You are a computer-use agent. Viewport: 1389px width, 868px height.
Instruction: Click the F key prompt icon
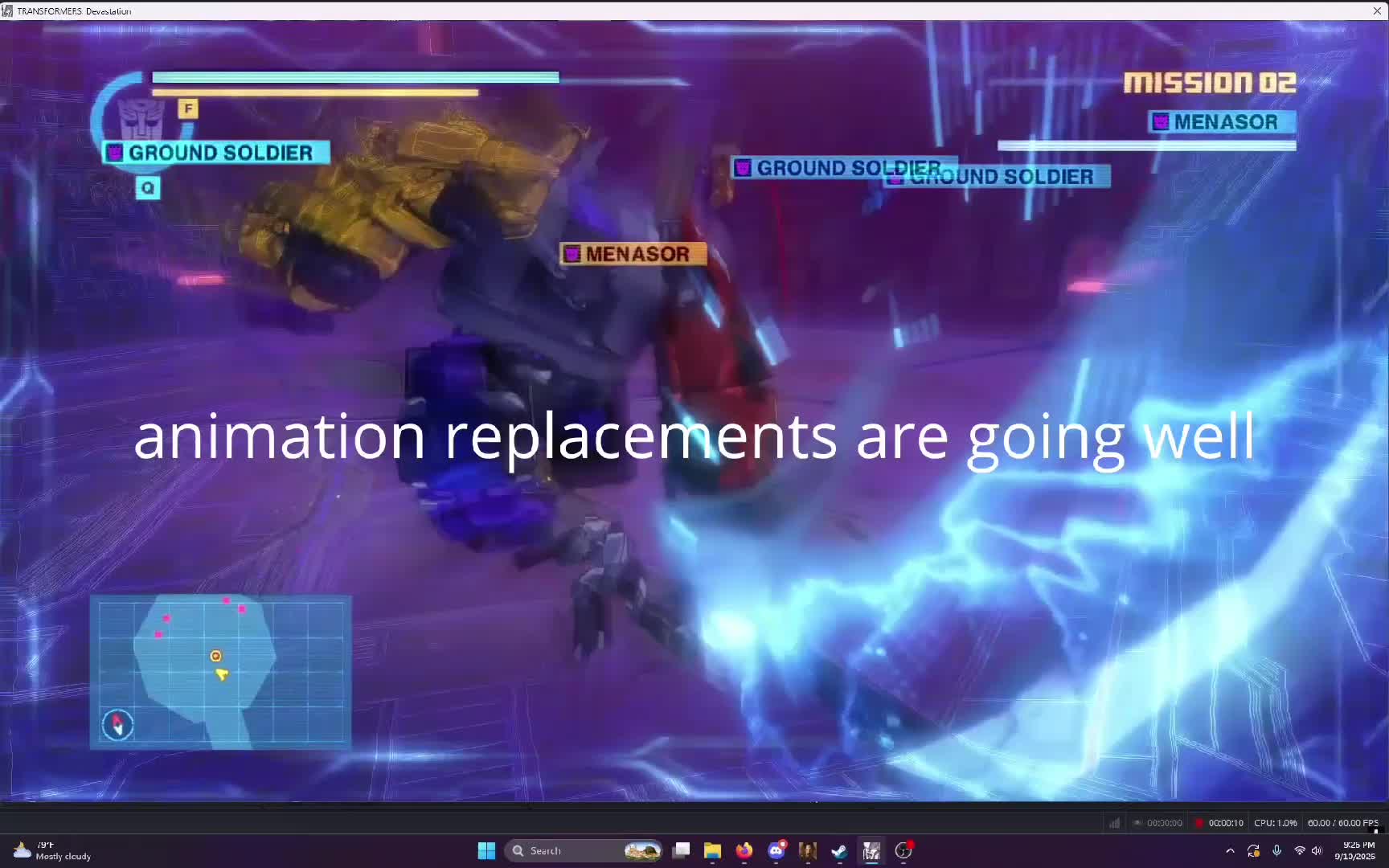pyautogui.click(x=188, y=108)
